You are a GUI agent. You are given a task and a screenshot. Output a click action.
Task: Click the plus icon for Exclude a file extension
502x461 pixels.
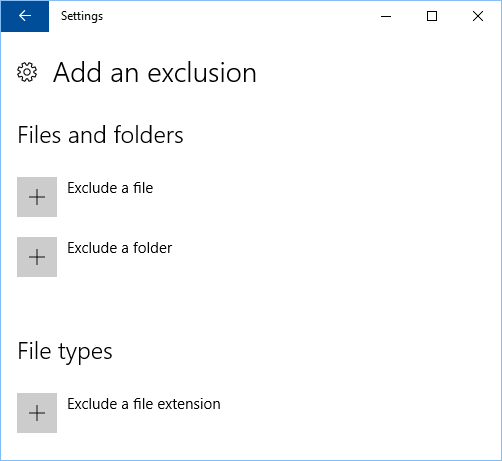[x=37, y=413]
